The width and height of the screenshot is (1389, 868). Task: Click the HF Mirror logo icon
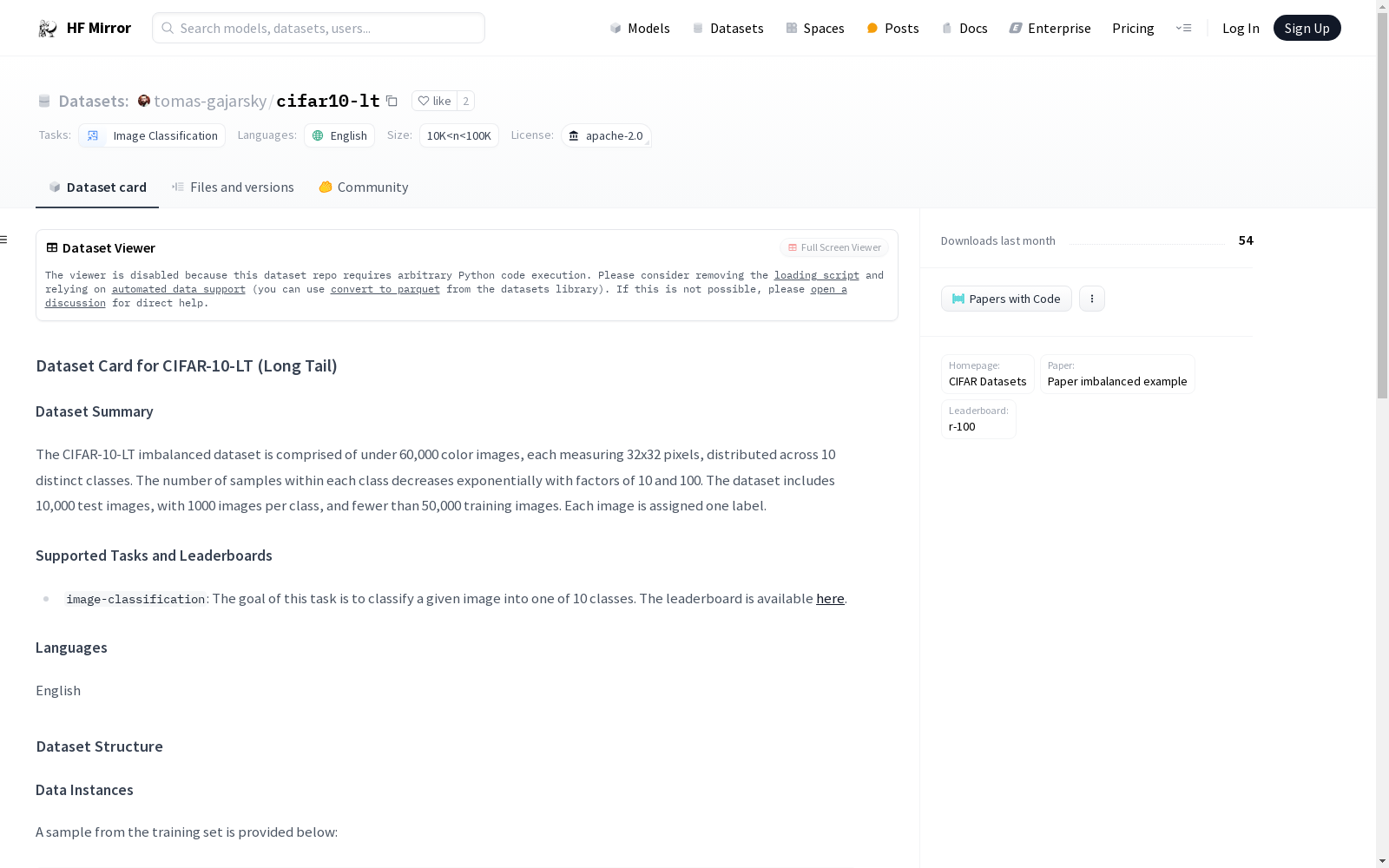pos(48,29)
